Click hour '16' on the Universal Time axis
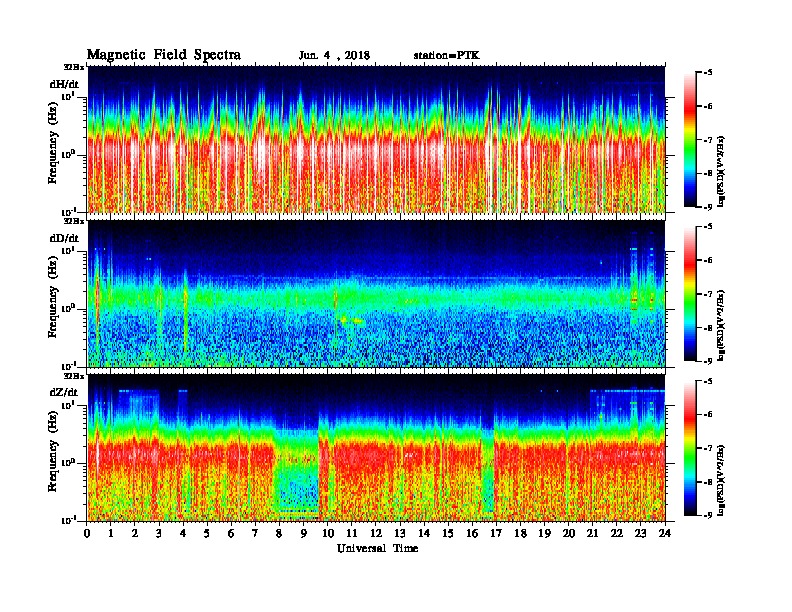 click(x=472, y=534)
